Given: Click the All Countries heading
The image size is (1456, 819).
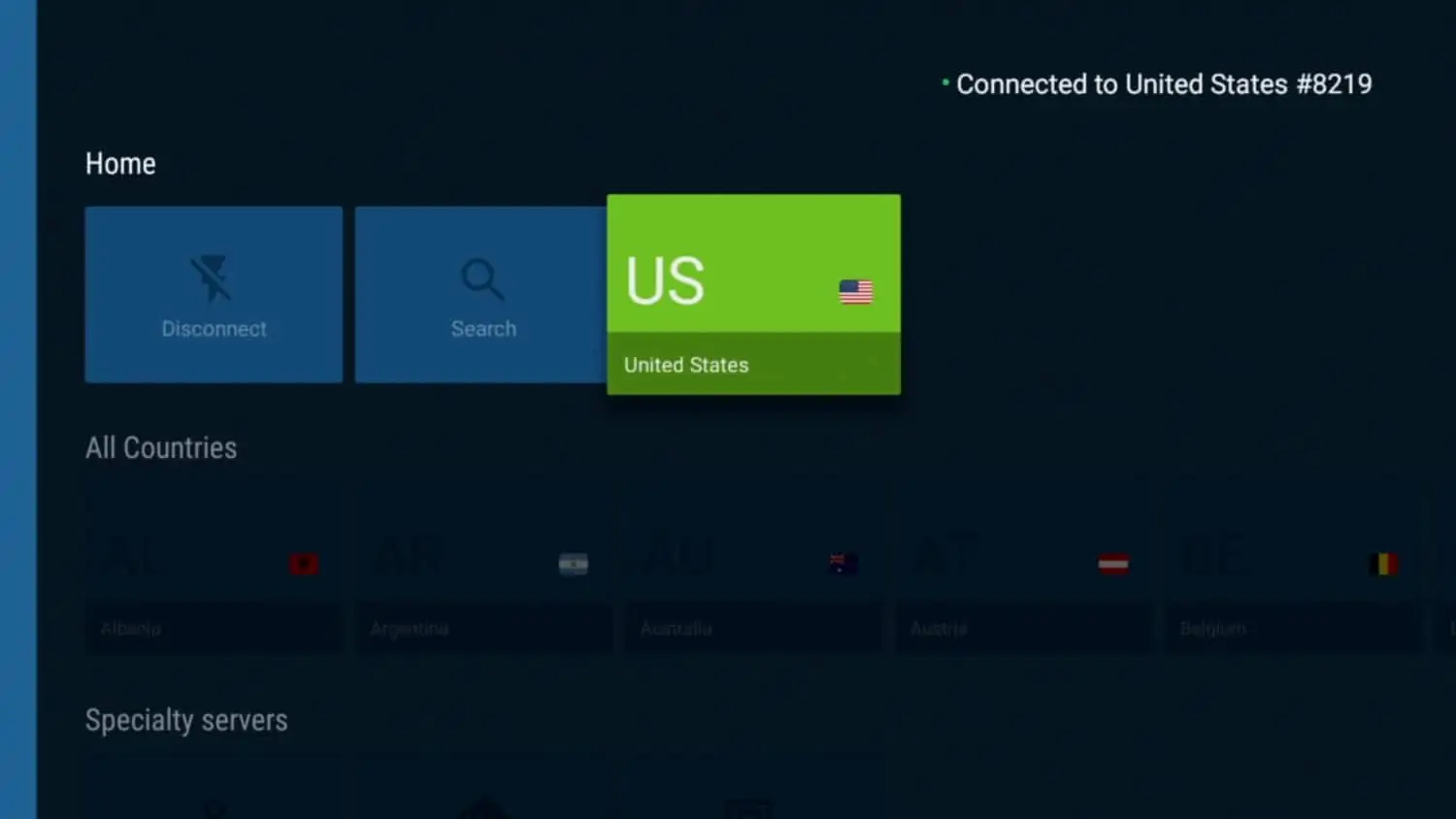Looking at the screenshot, I should coord(161,447).
